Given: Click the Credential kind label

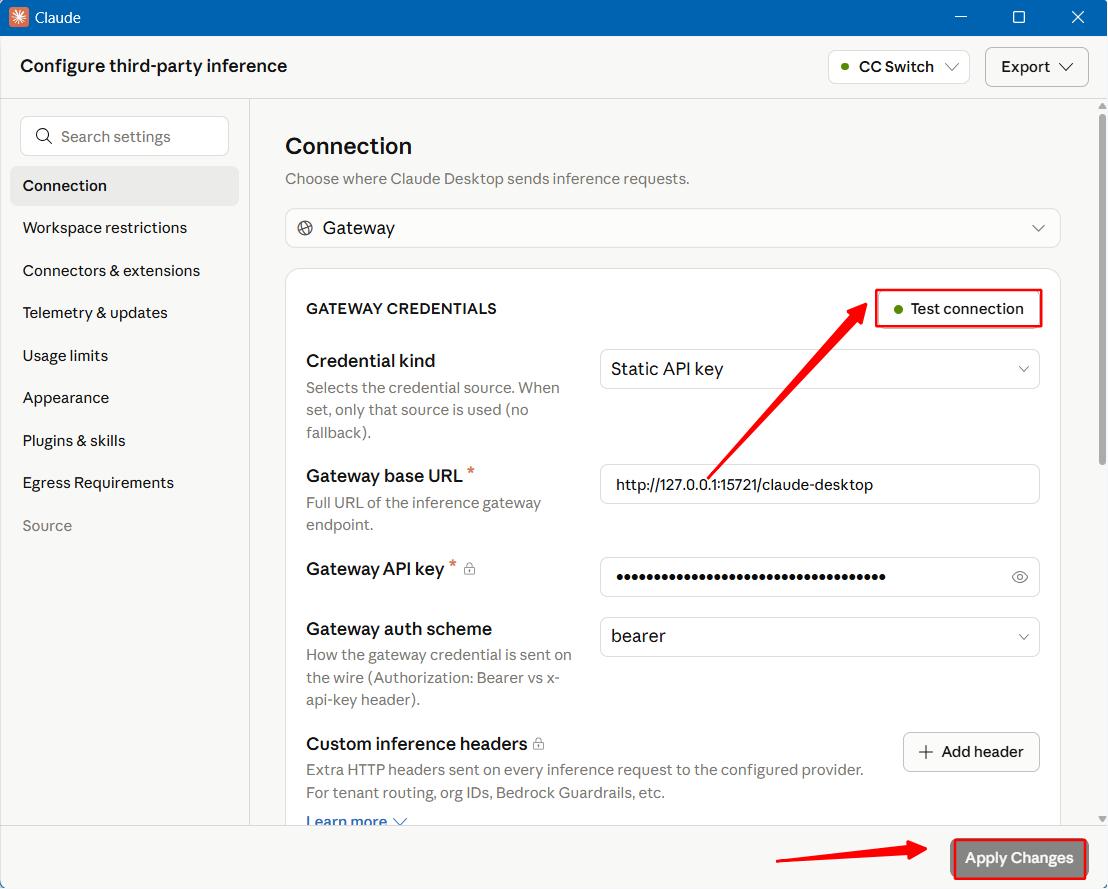Looking at the screenshot, I should point(370,360).
